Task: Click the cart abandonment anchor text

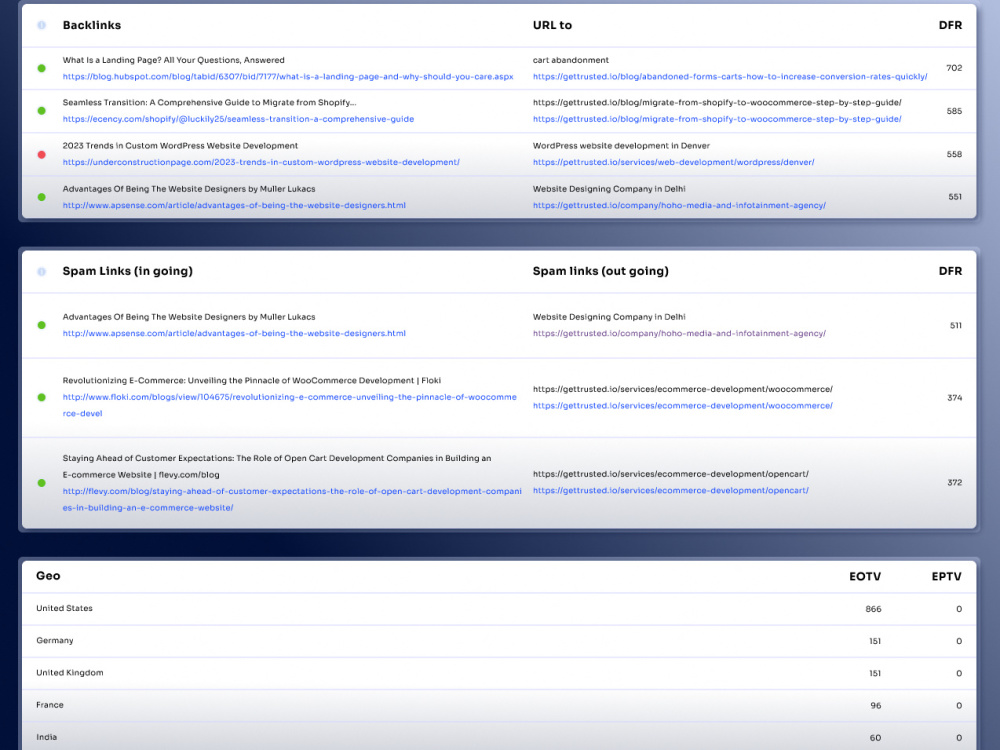Action: [571, 60]
